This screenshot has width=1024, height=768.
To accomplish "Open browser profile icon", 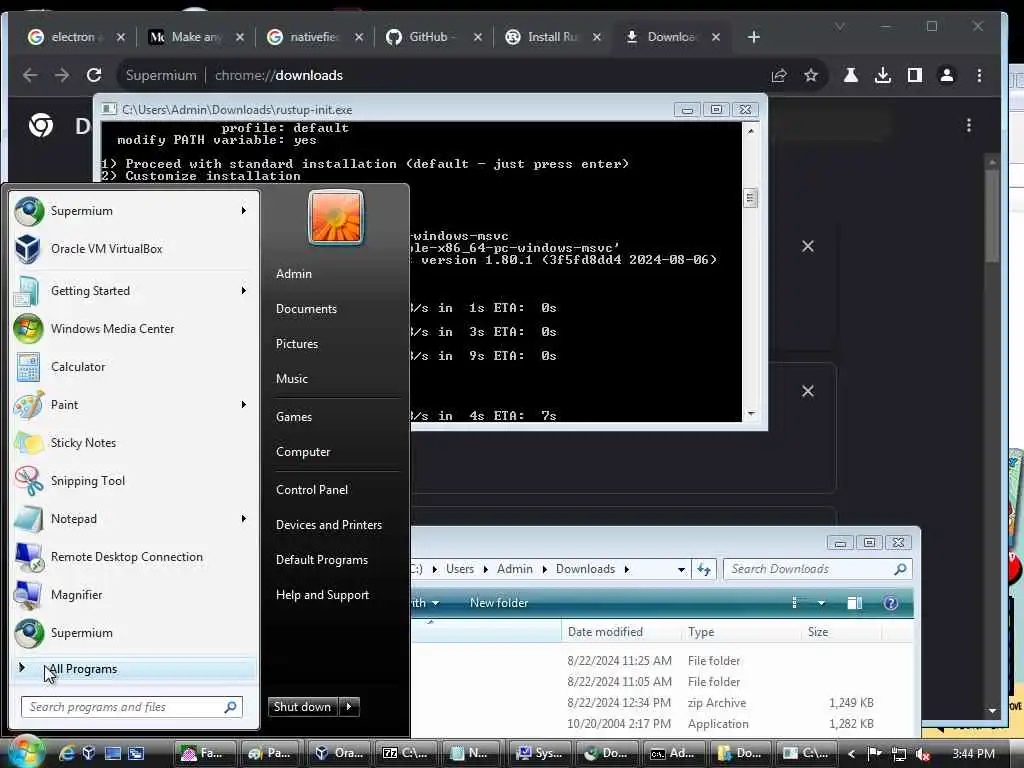I will (946, 76).
